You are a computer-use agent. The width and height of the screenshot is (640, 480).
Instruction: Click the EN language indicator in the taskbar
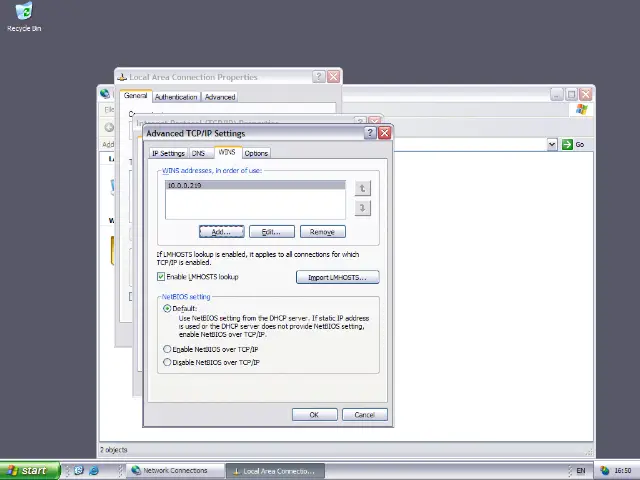[x=581, y=470]
